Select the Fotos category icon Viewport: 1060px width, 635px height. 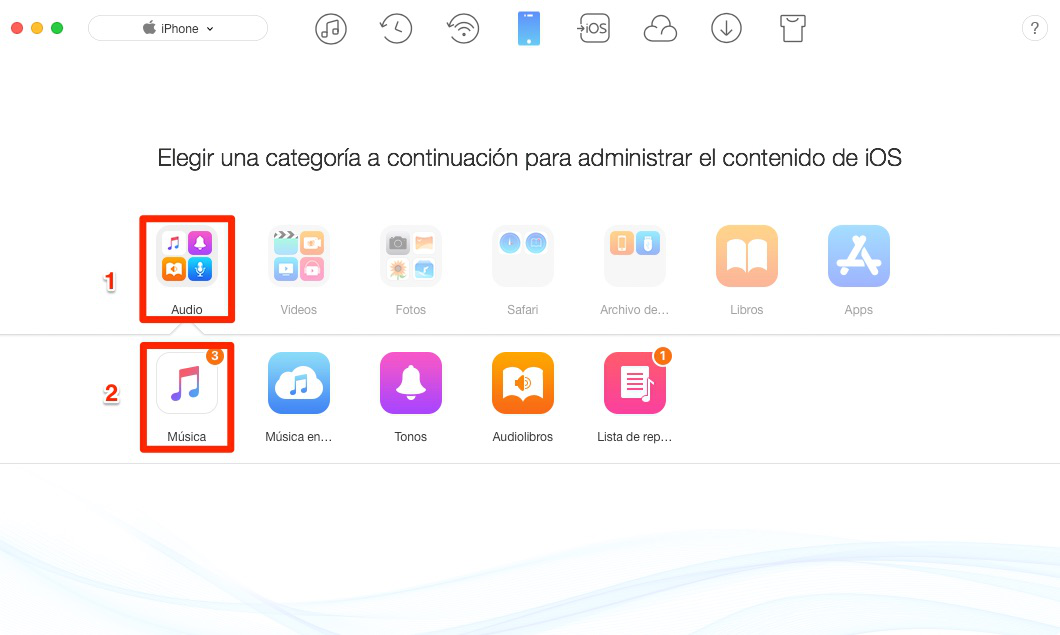411,256
